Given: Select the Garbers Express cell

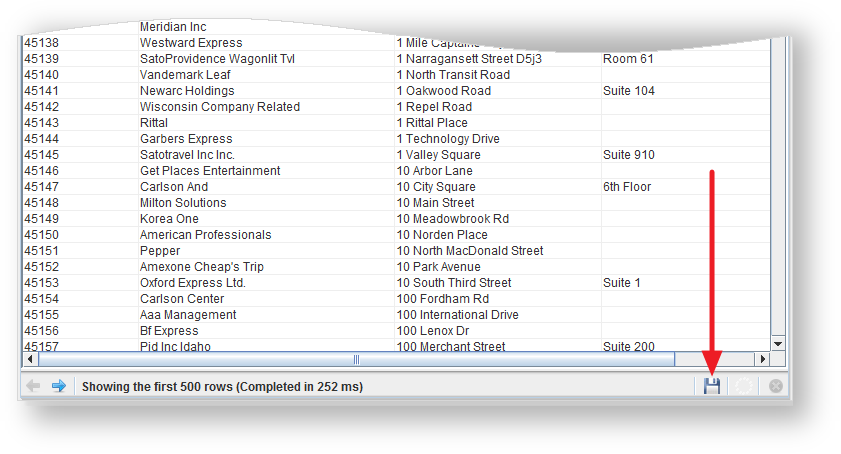Looking at the screenshot, I should tap(266, 138).
